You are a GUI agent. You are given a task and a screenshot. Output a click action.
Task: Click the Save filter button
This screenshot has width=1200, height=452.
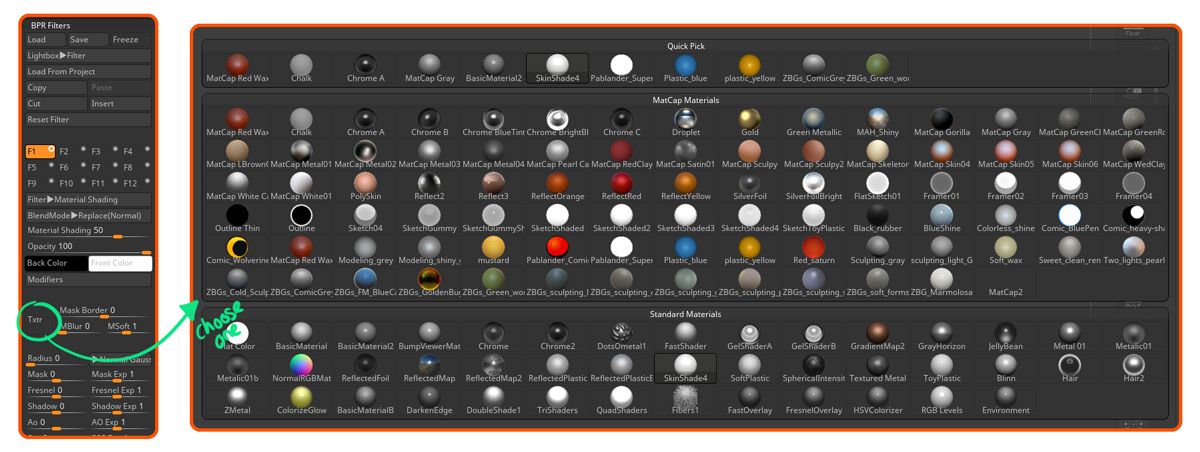88,40
